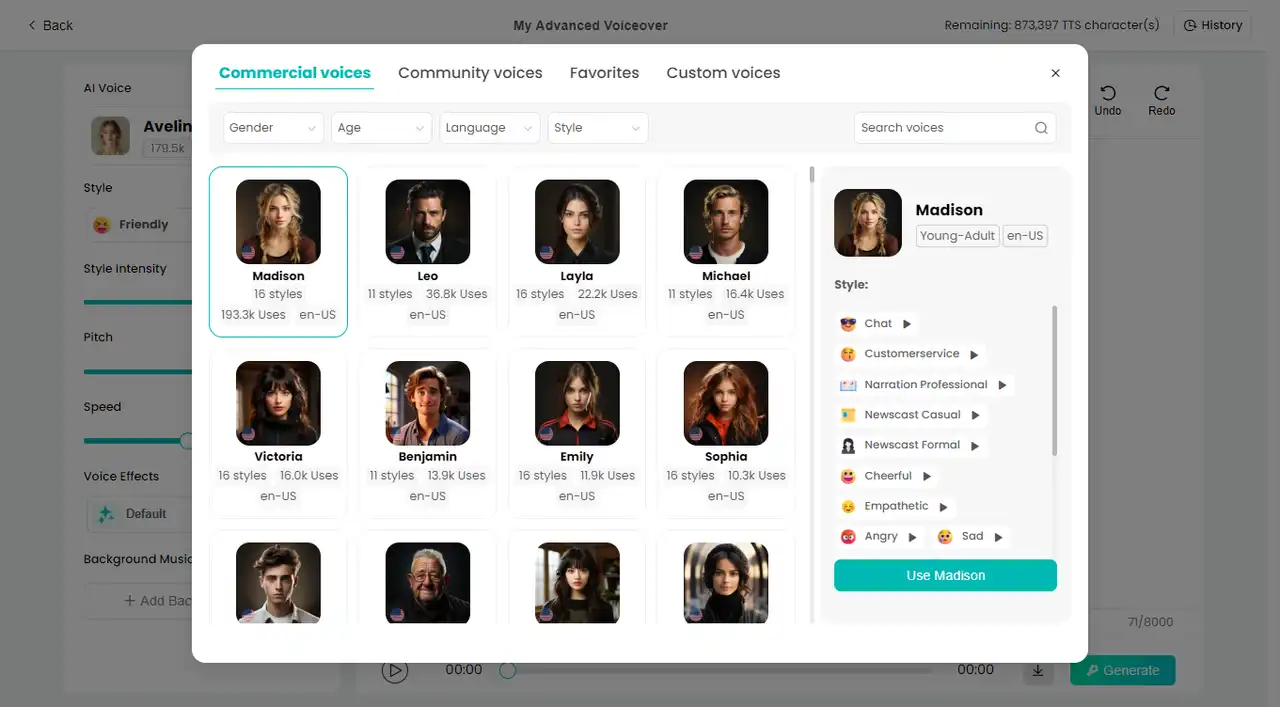1280x707 pixels.
Task: Play the Cheerful style preview
Action: click(x=927, y=476)
